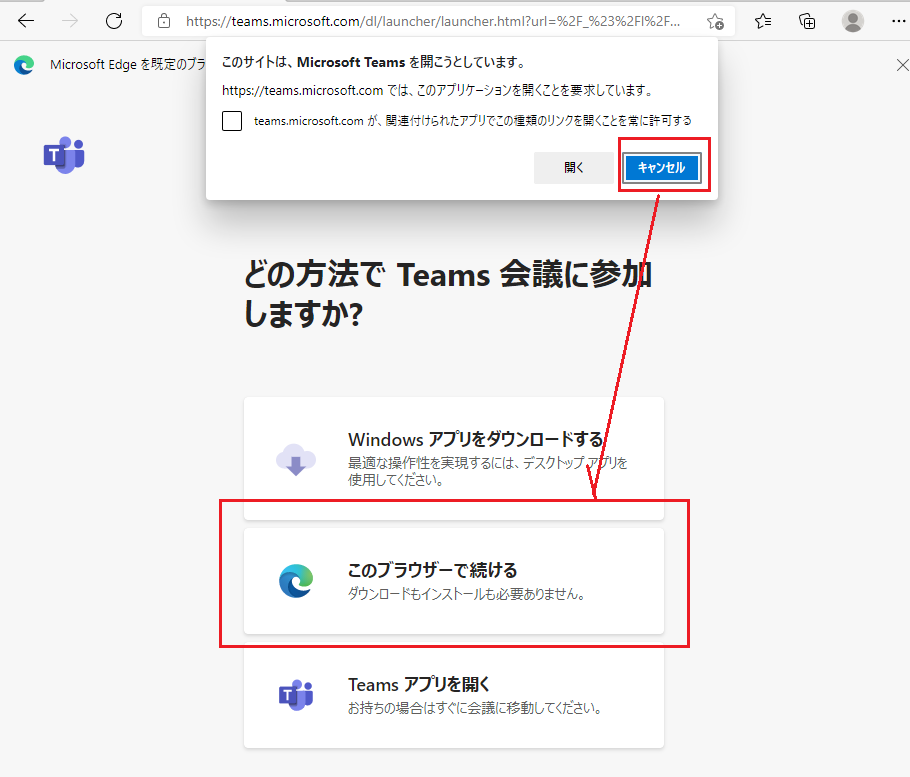
Task: Click https://teams.microsoft.com request message in dialog
Action: [x=439, y=91]
